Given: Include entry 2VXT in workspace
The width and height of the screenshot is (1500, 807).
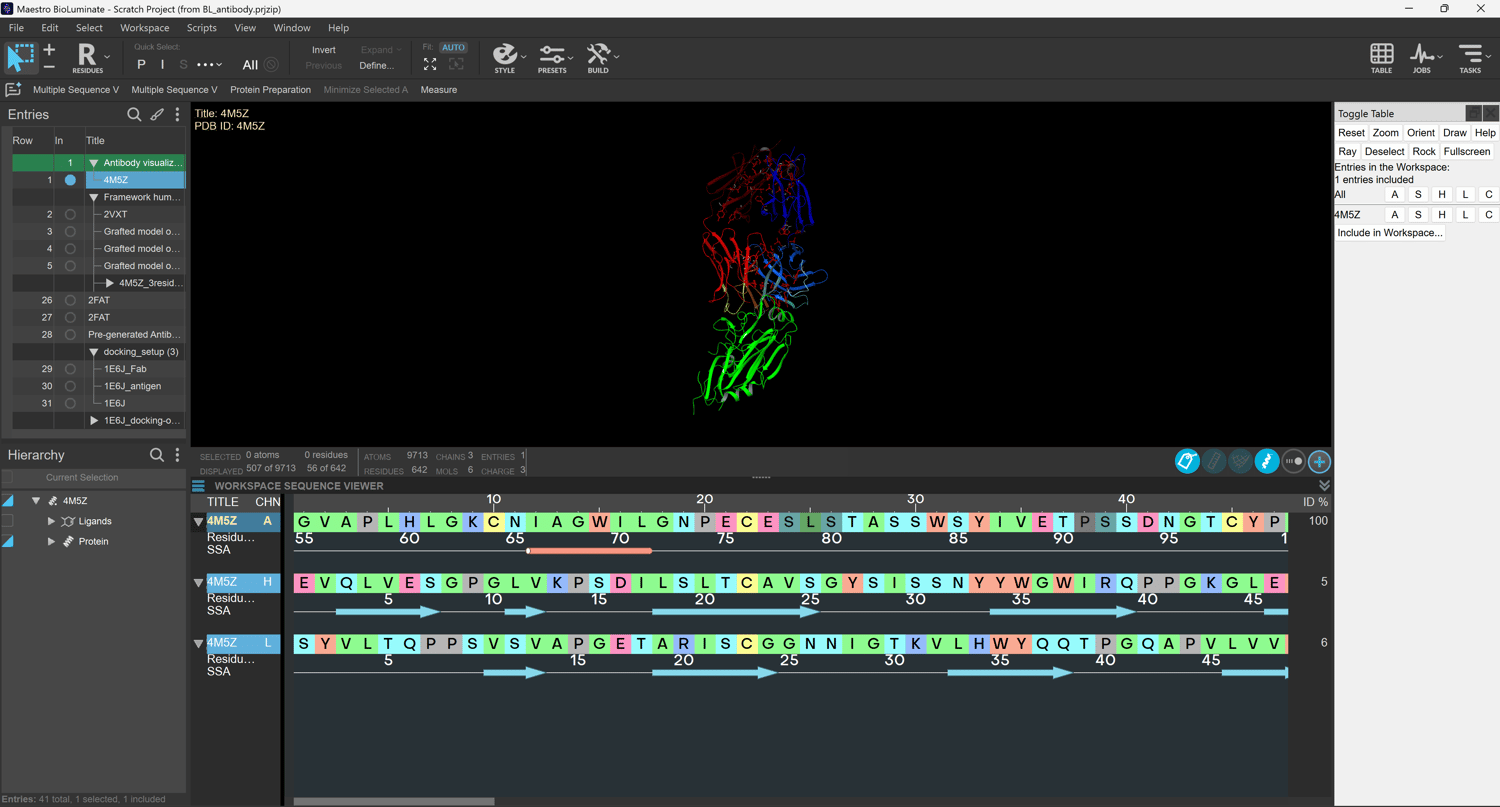Looking at the screenshot, I should [70, 214].
